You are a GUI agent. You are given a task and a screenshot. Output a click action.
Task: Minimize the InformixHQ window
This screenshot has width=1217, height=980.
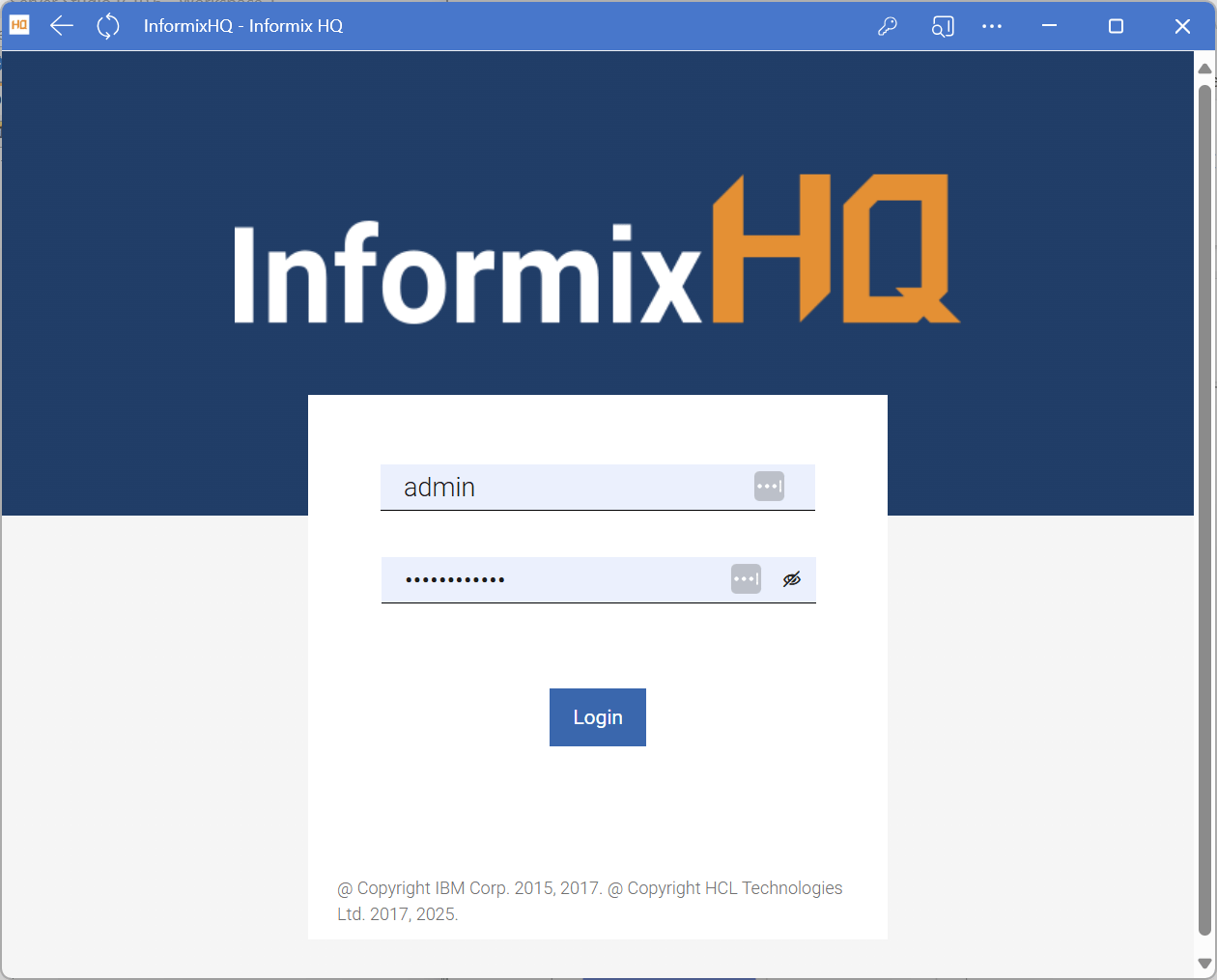point(1050,26)
